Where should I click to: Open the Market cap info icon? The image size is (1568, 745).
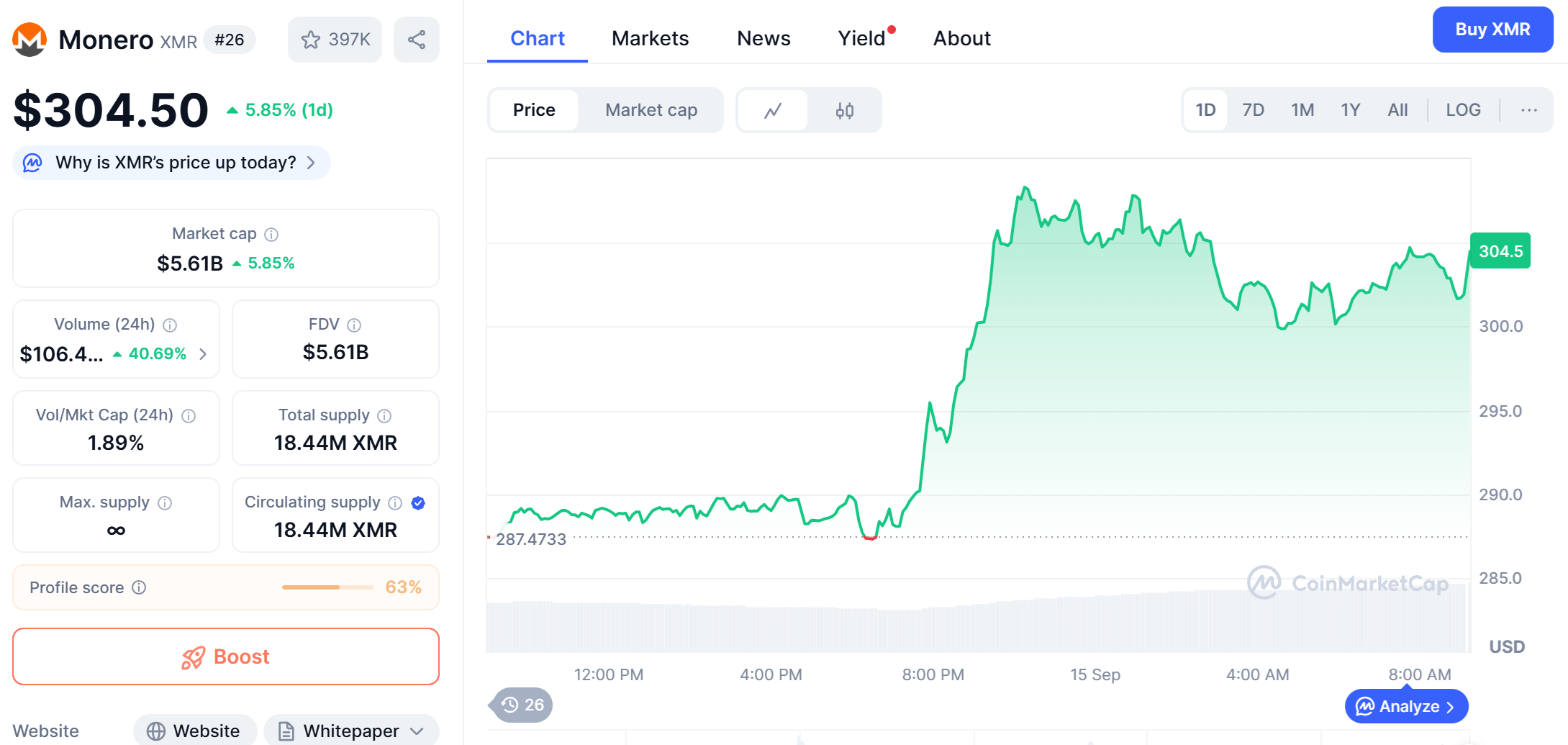click(271, 235)
